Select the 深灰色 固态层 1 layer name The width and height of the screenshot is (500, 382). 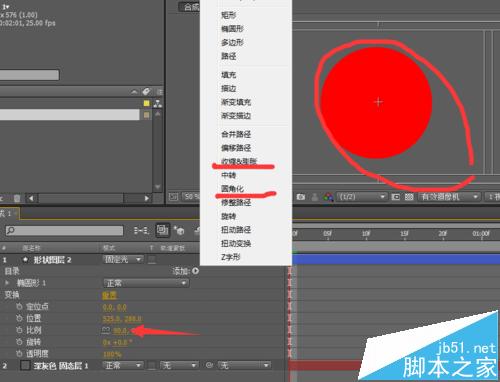pos(61,366)
